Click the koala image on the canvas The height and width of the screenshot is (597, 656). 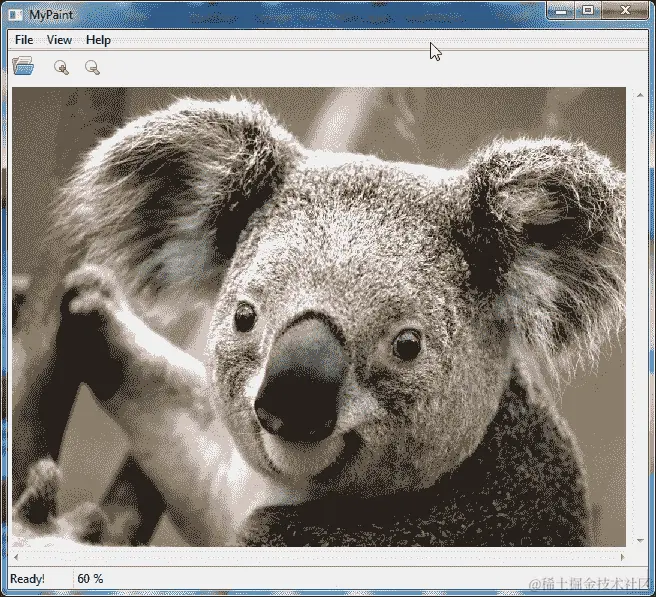(319, 317)
